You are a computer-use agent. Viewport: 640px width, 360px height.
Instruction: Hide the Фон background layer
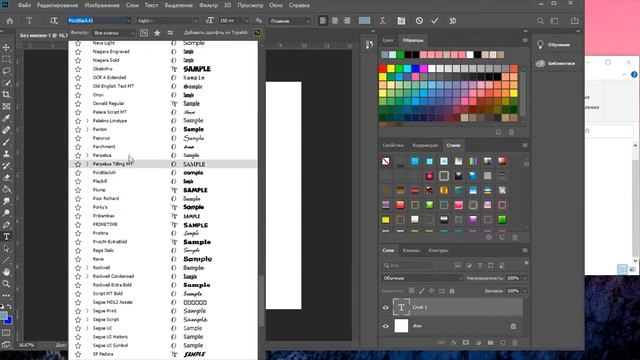click(385, 326)
